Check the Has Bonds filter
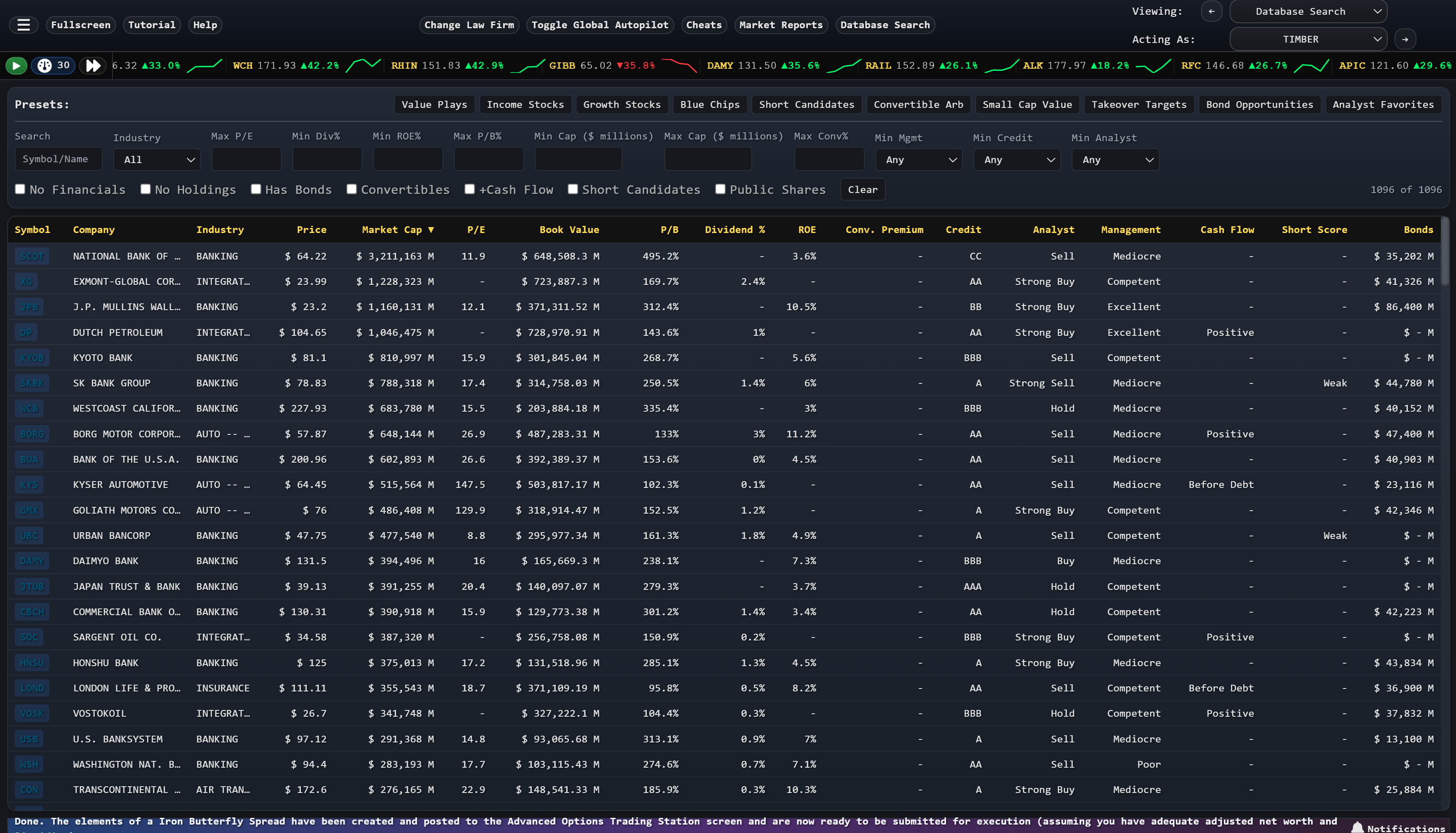Image resolution: width=1456 pixels, height=833 pixels. tap(256, 188)
